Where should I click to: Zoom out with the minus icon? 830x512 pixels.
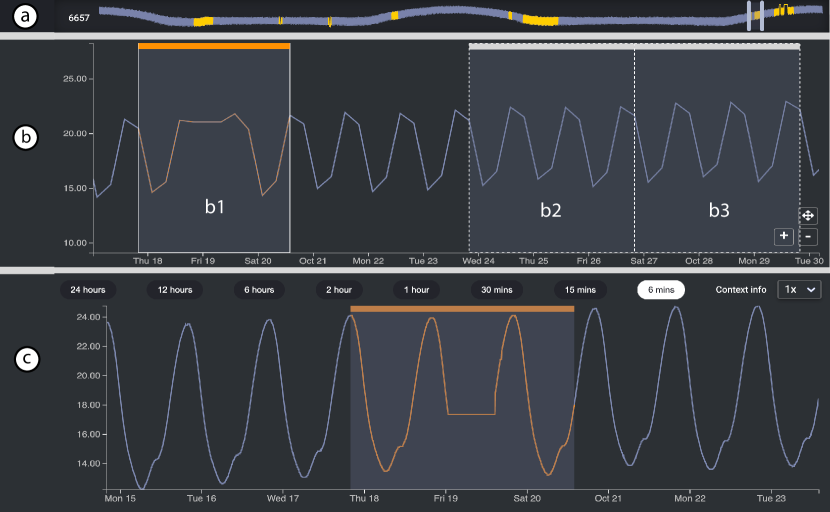point(808,236)
